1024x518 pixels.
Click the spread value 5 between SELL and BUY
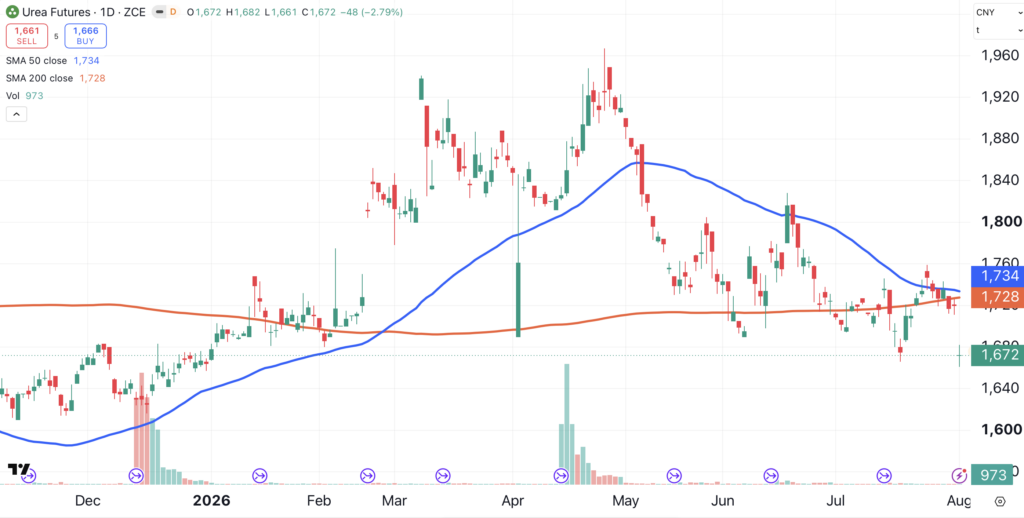[x=56, y=36]
